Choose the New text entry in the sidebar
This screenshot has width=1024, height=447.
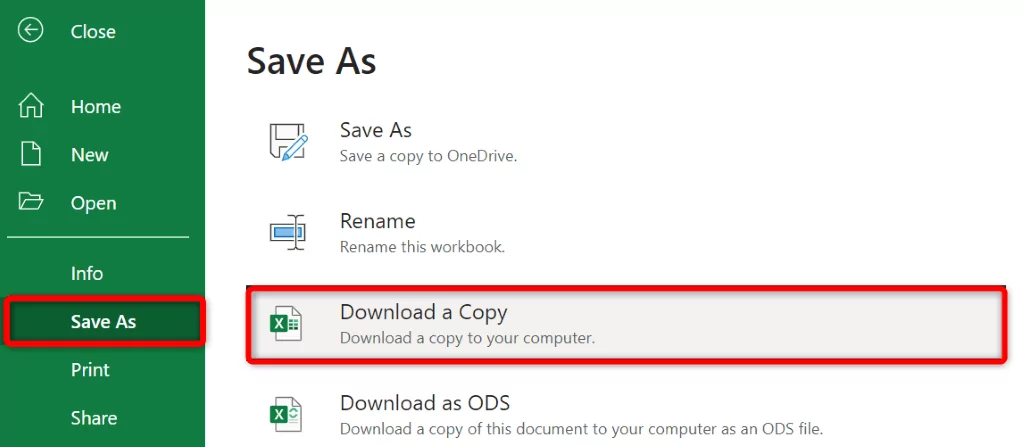click(89, 155)
